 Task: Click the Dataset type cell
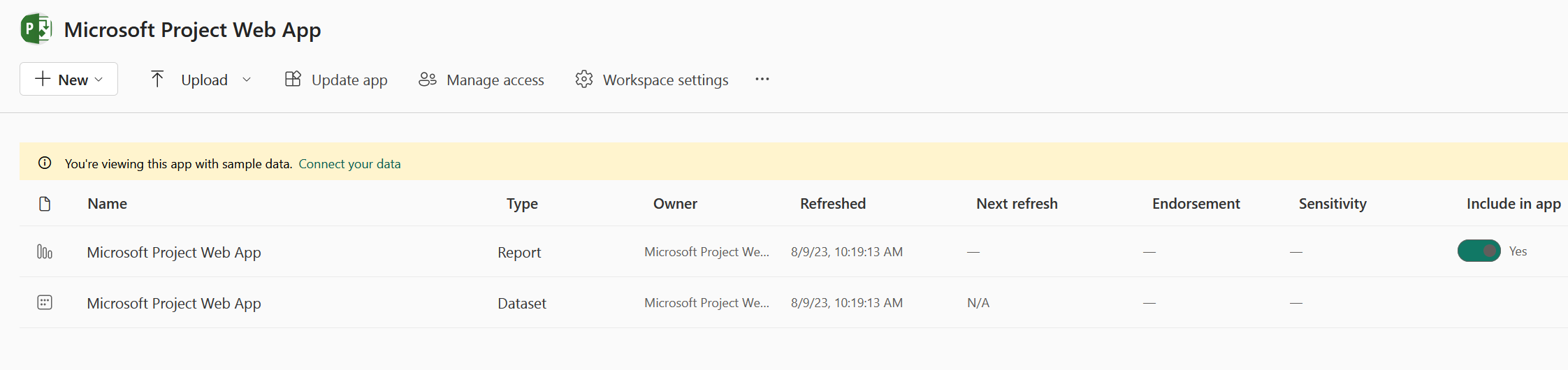click(x=522, y=303)
